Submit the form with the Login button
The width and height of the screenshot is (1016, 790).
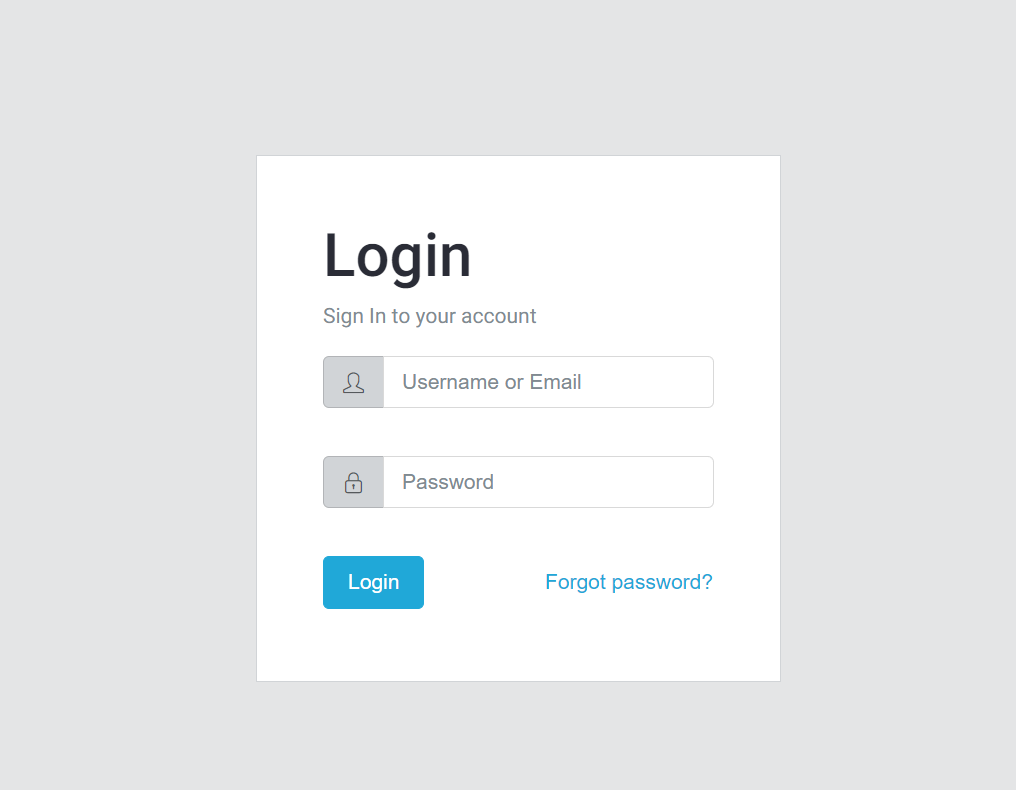(x=373, y=582)
